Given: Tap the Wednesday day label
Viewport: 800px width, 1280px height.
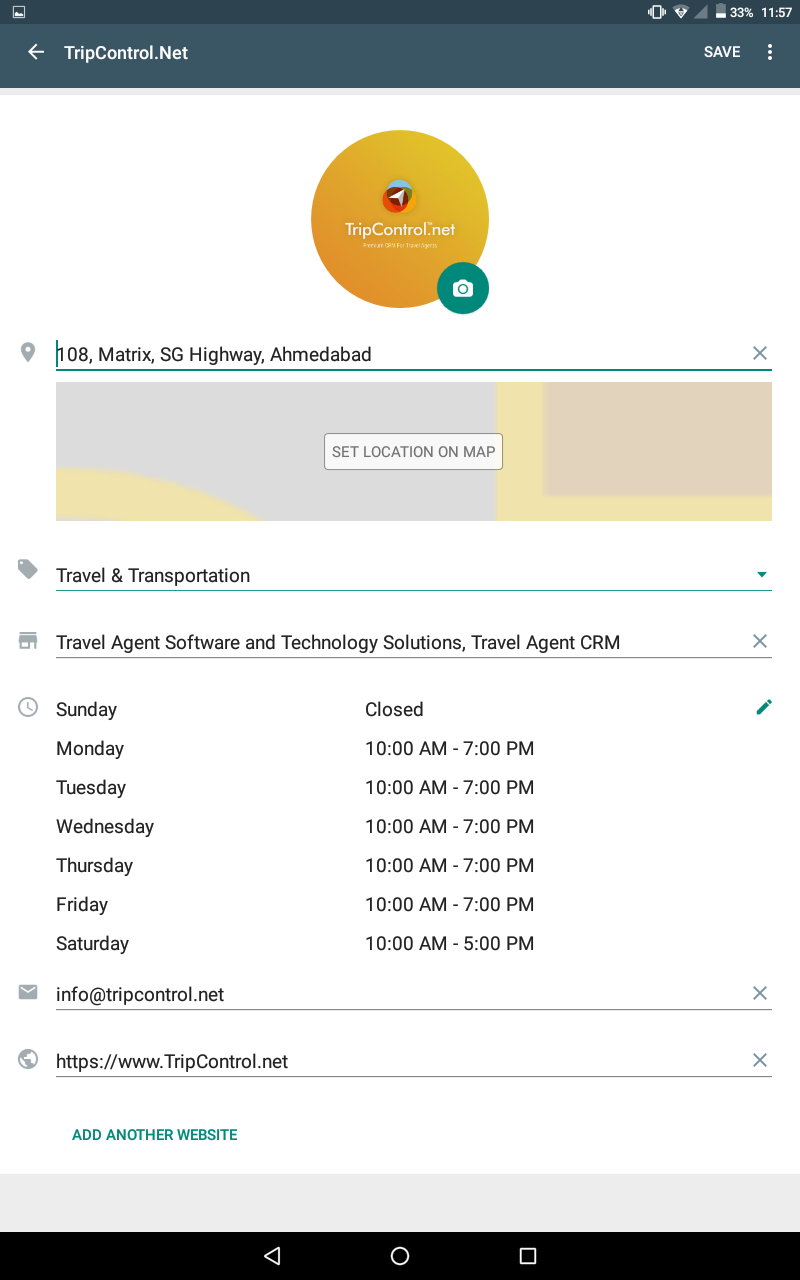Looking at the screenshot, I should pyautogui.click(x=105, y=826).
